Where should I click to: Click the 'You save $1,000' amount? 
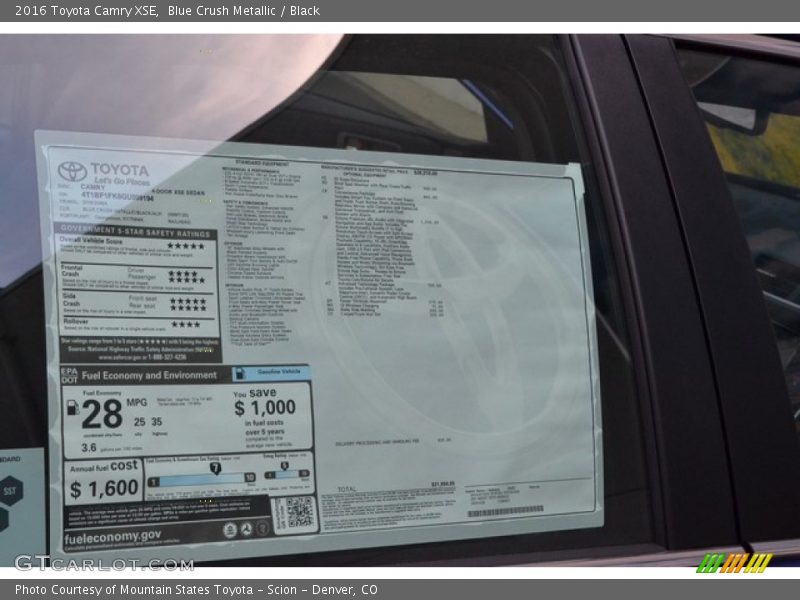coord(265,408)
